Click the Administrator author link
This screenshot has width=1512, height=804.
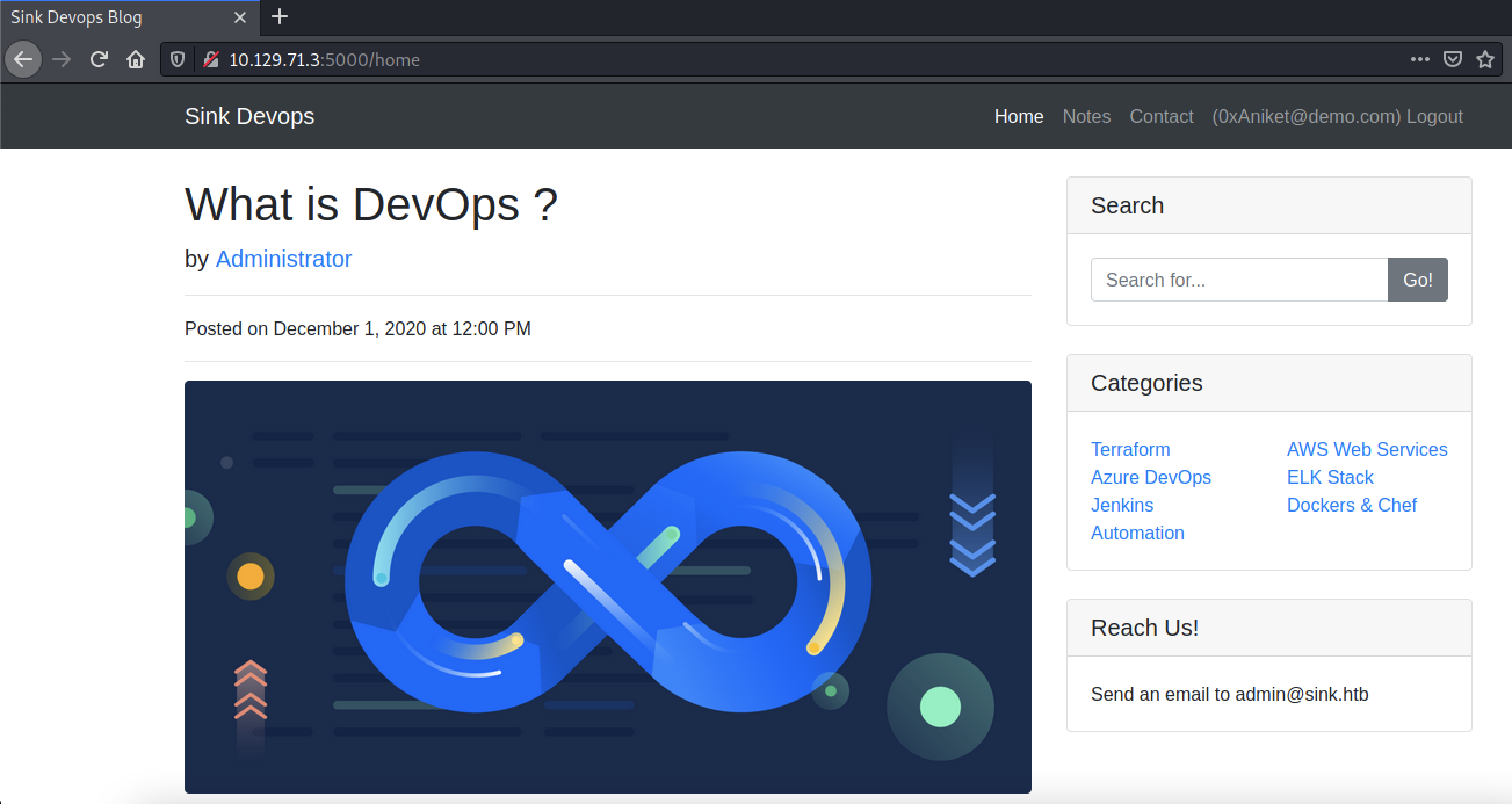tap(284, 259)
